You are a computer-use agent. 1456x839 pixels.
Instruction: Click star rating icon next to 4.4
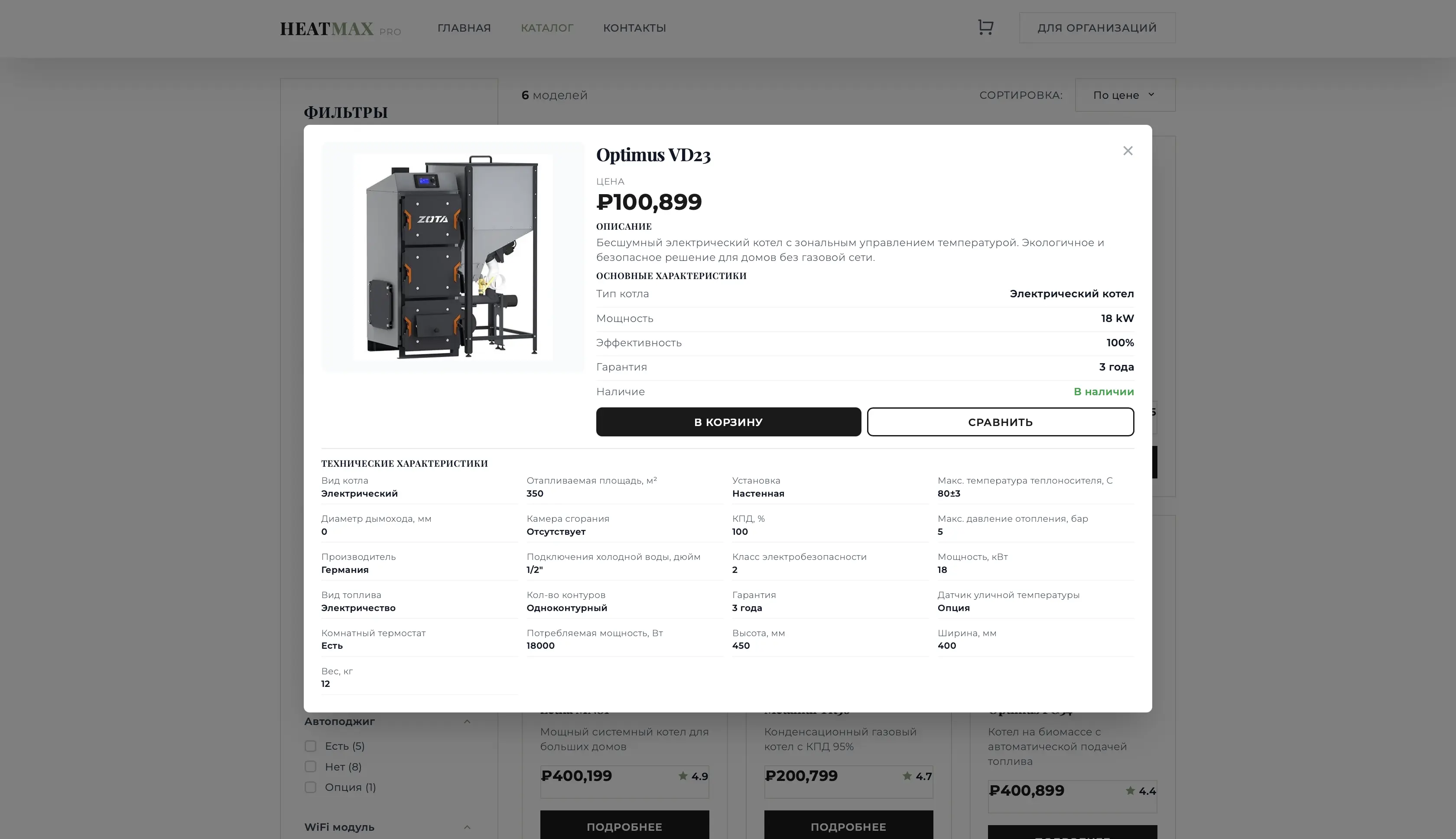(x=1130, y=790)
